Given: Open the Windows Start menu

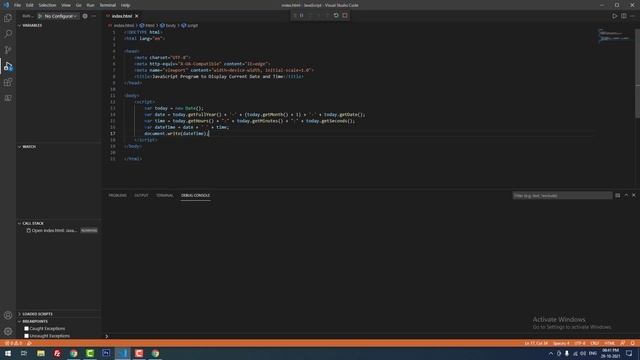Looking at the screenshot, I should [x=8, y=353].
